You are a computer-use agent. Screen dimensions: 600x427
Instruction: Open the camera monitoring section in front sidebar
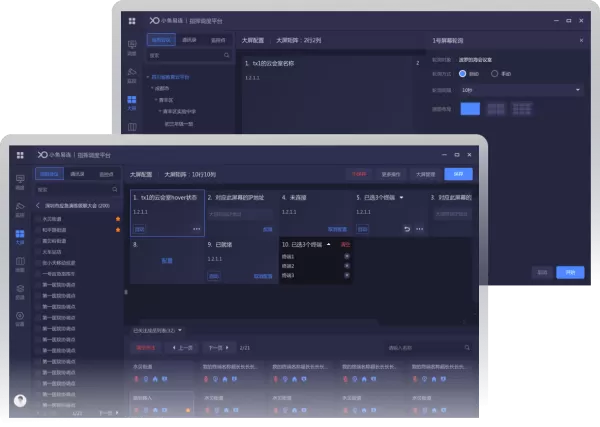point(20,209)
